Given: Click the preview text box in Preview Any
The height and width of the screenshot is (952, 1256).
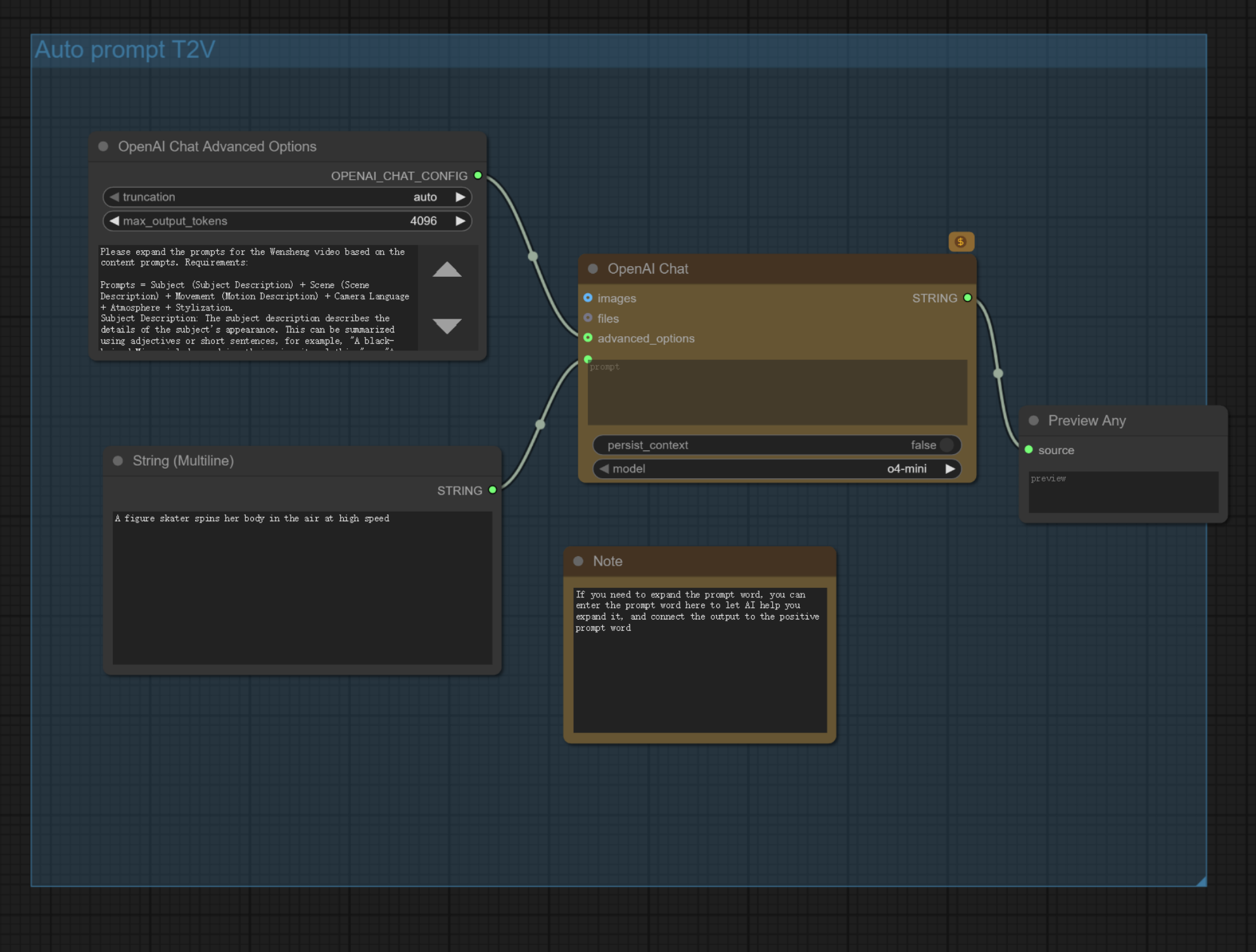Looking at the screenshot, I should pos(1124,492).
